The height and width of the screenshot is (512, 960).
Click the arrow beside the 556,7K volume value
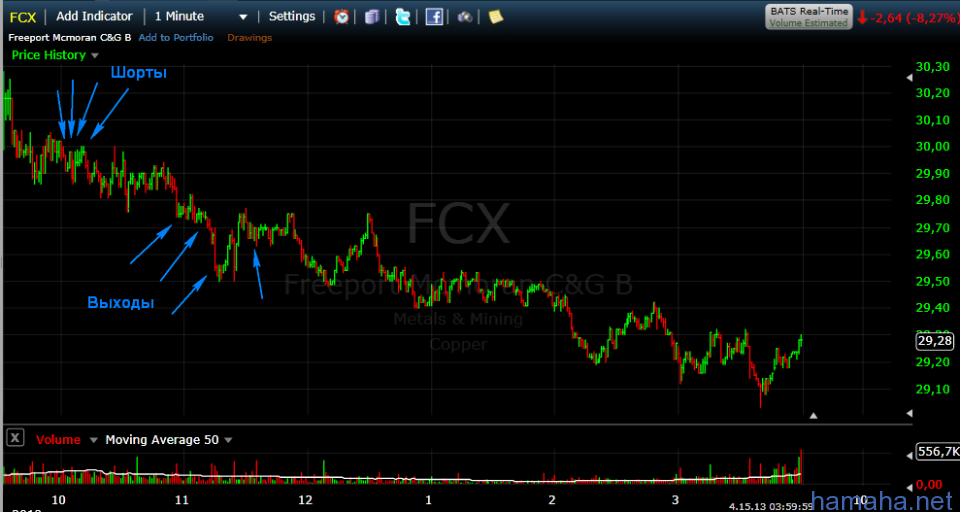[x=909, y=455]
